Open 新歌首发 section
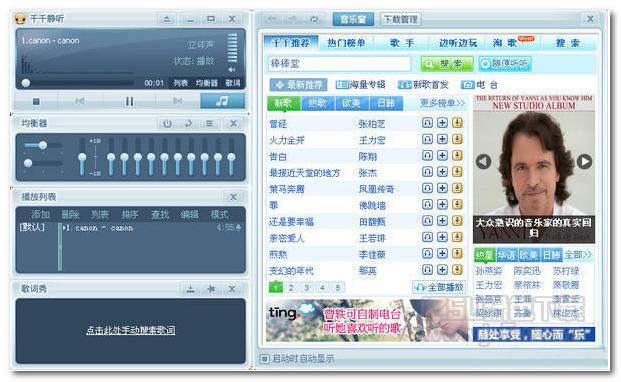 point(423,84)
